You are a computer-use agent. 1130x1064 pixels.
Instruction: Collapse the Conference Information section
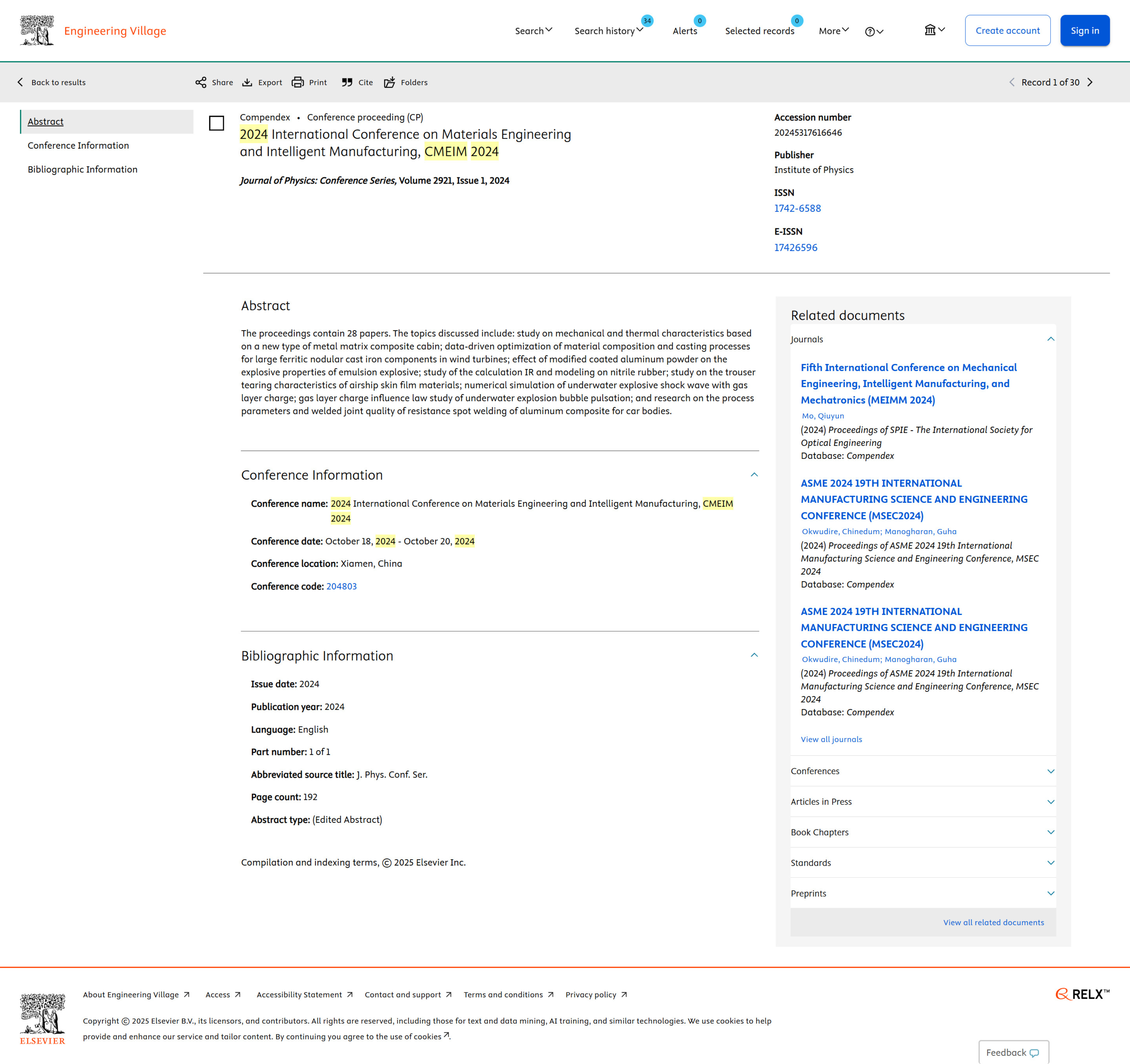pyautogui.click(x=754, y=475)
